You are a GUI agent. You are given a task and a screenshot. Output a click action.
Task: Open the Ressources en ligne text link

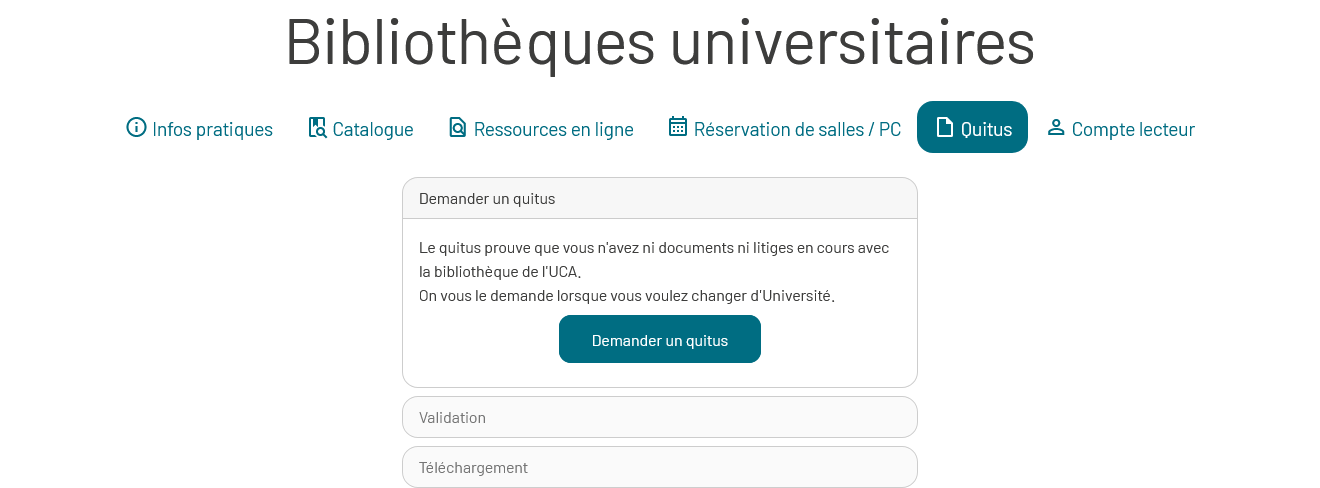click(x=553, y=129)
